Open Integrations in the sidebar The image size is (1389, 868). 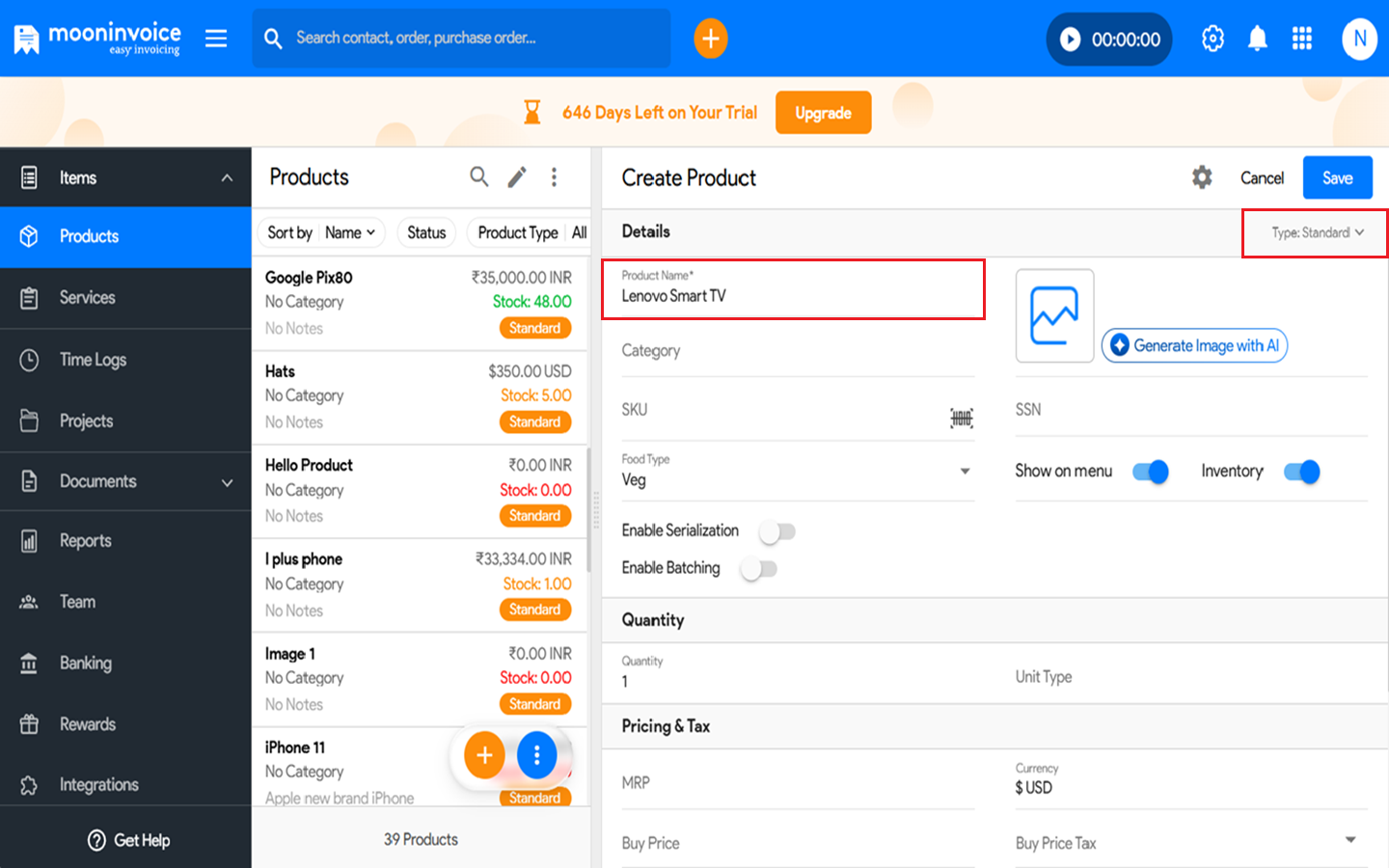pyautogui.click(x=125, y=785)
